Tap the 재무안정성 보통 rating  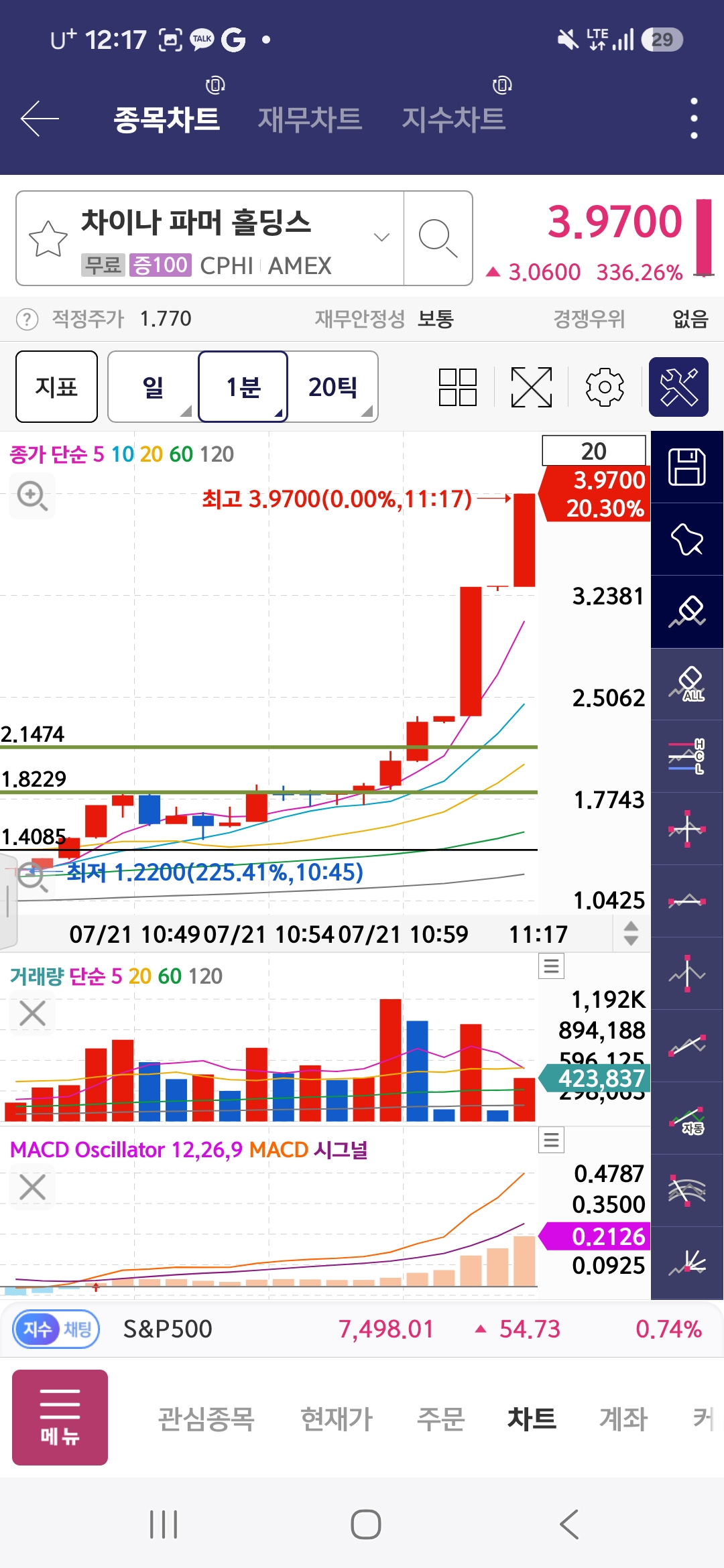tap(384, 319)
